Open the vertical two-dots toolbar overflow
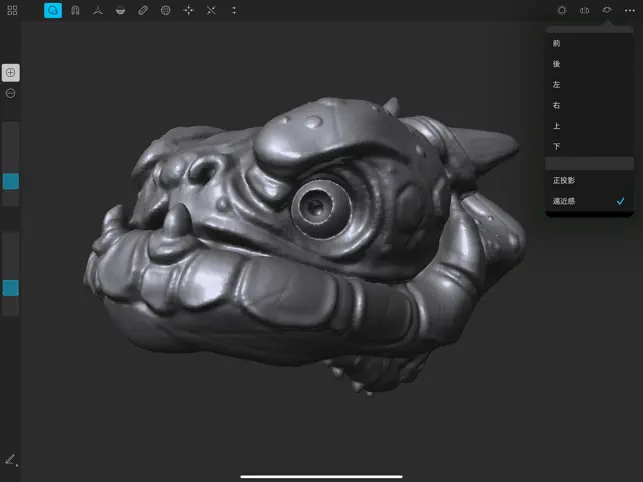This screenshot has width=643, height=482. click(x=234, y=10)
